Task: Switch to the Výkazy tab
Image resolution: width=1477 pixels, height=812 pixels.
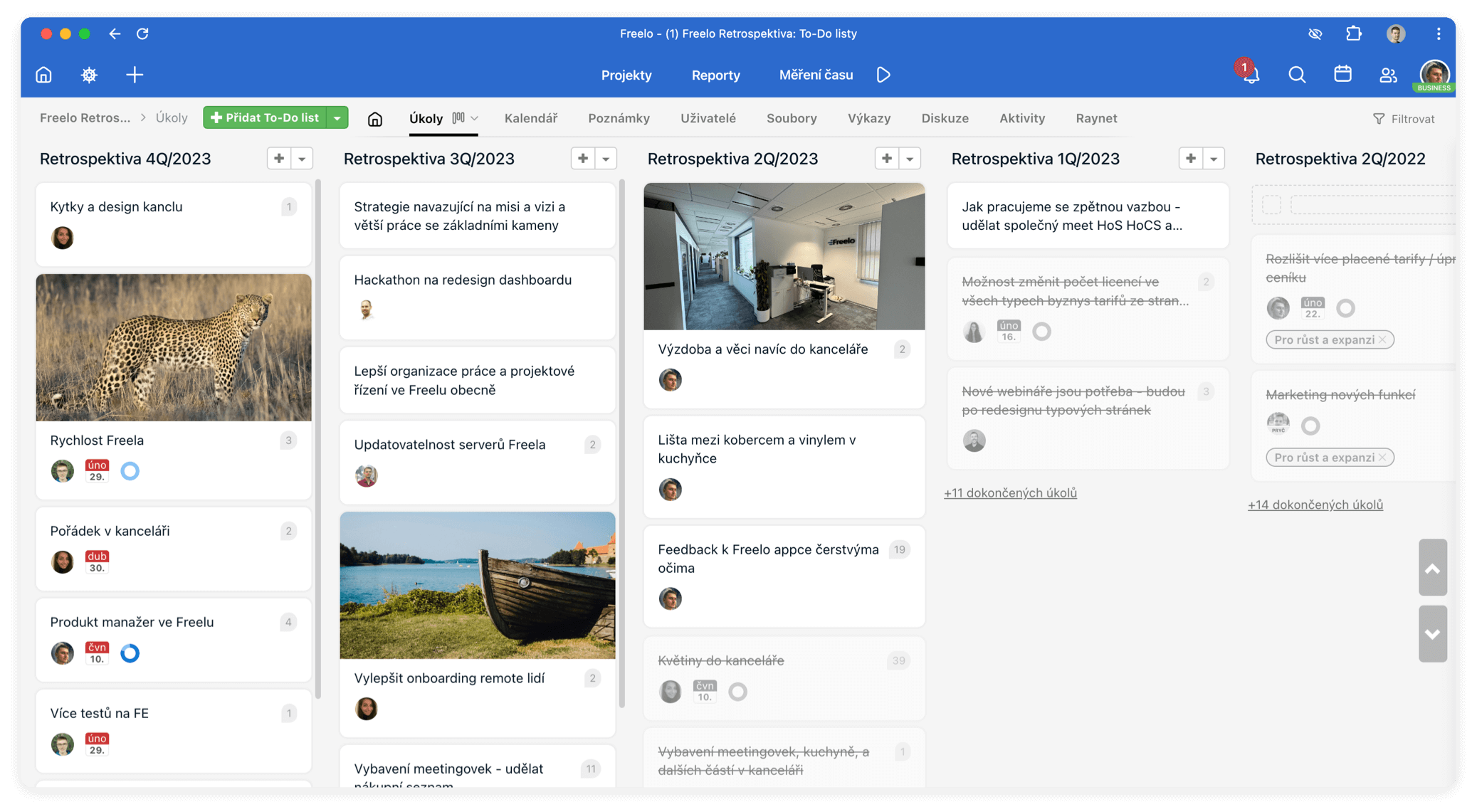Action: pos(869,118)
